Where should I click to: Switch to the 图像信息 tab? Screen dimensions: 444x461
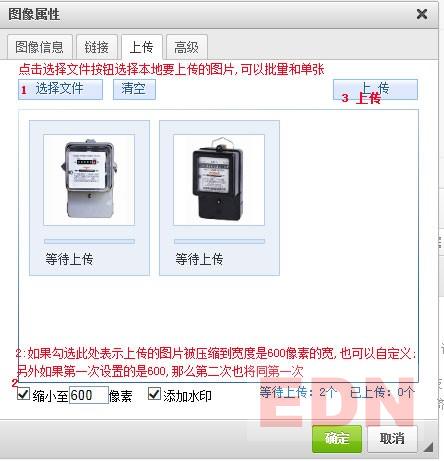40,47
